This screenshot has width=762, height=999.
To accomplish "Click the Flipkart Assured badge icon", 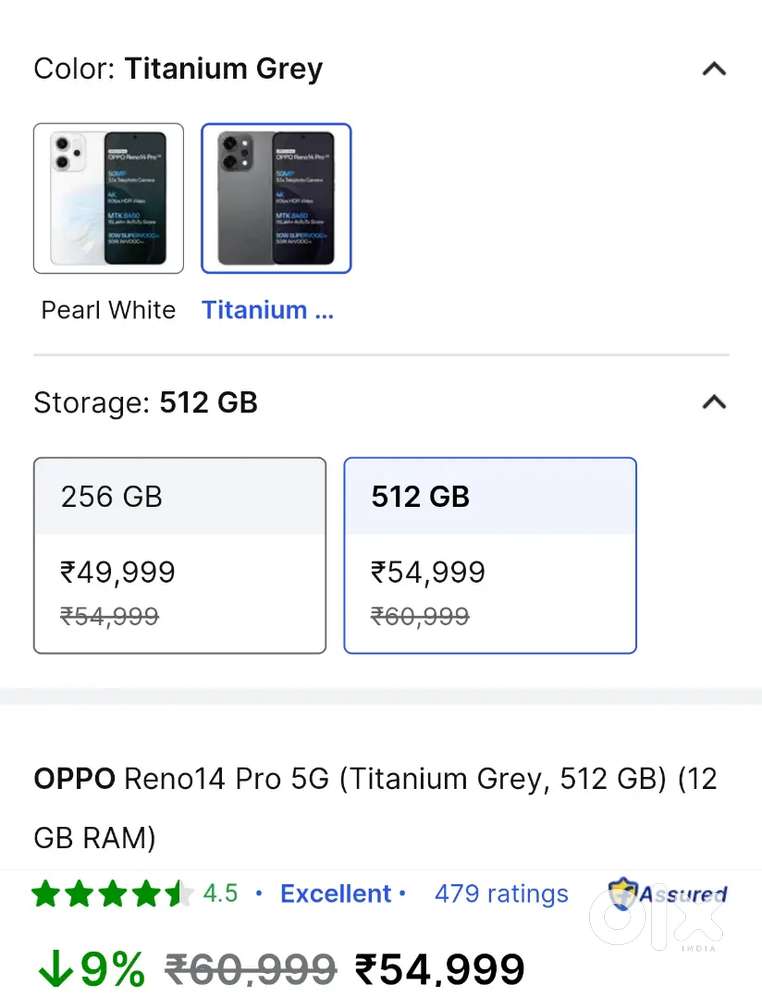I will [x=624, y=894].
